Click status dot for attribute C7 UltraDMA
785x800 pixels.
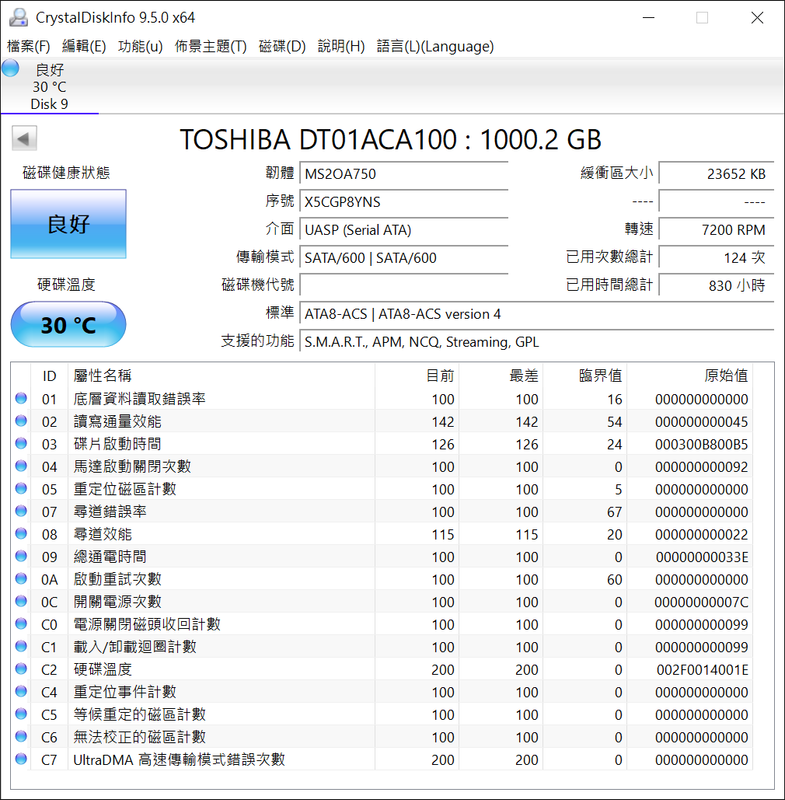[x=21, y=759]
